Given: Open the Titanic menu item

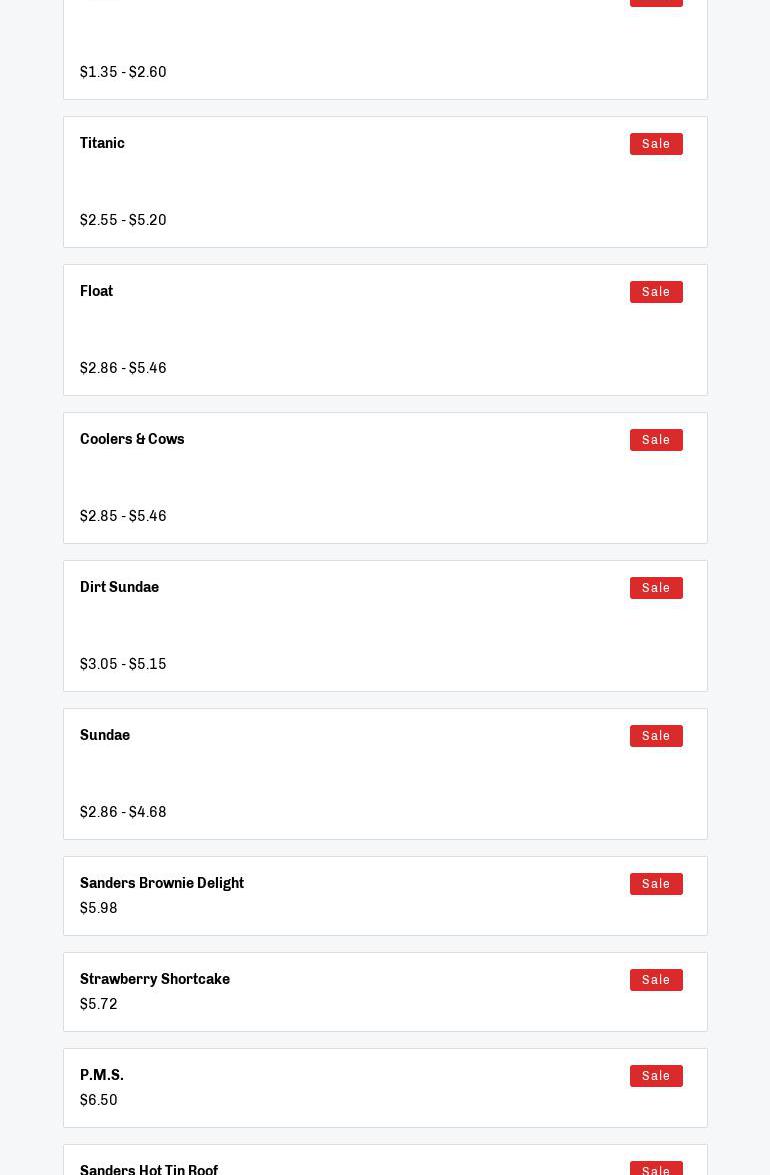Looking at the screenshot, I should pyautogui.click(x=102, y=143).
